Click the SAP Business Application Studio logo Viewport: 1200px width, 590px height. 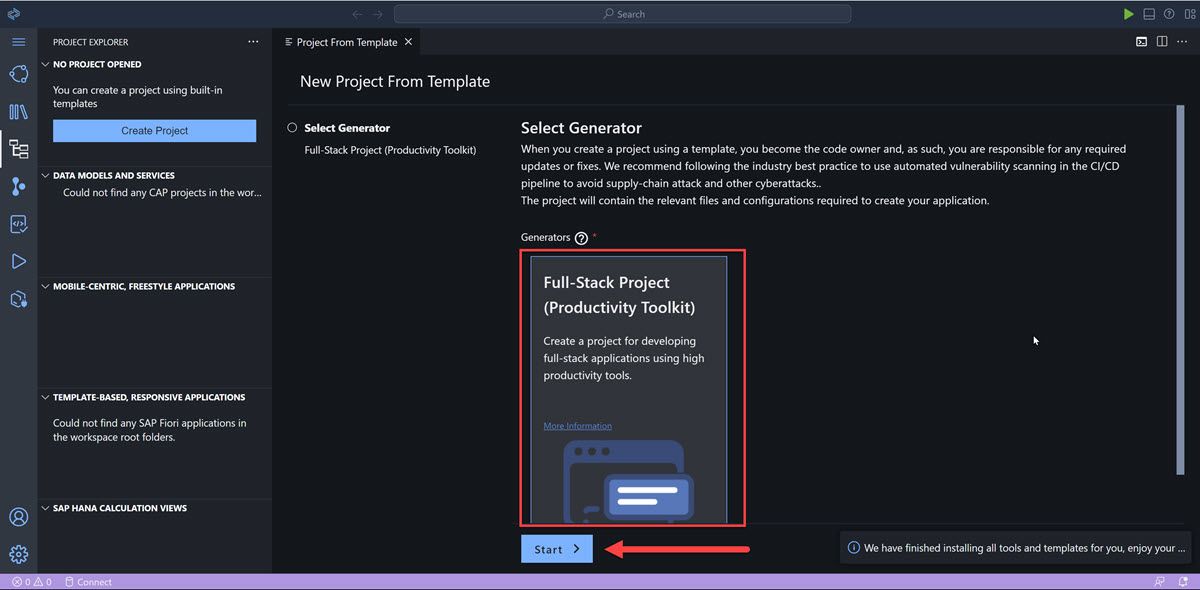pos(13,14)
